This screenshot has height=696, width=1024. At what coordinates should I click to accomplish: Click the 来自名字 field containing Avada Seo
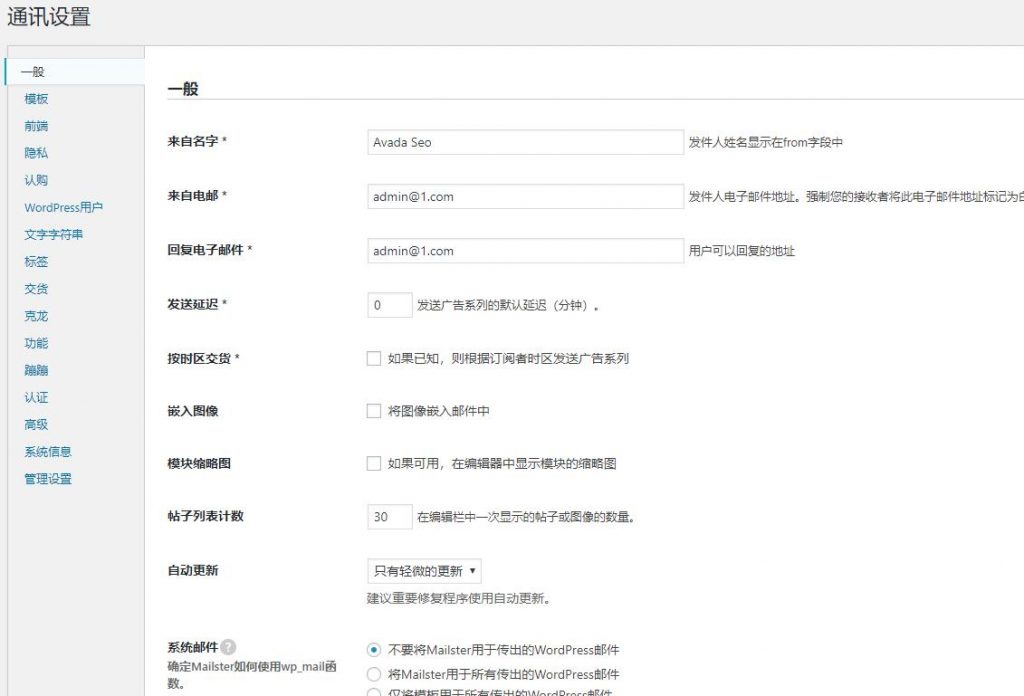tap(526, 142)
